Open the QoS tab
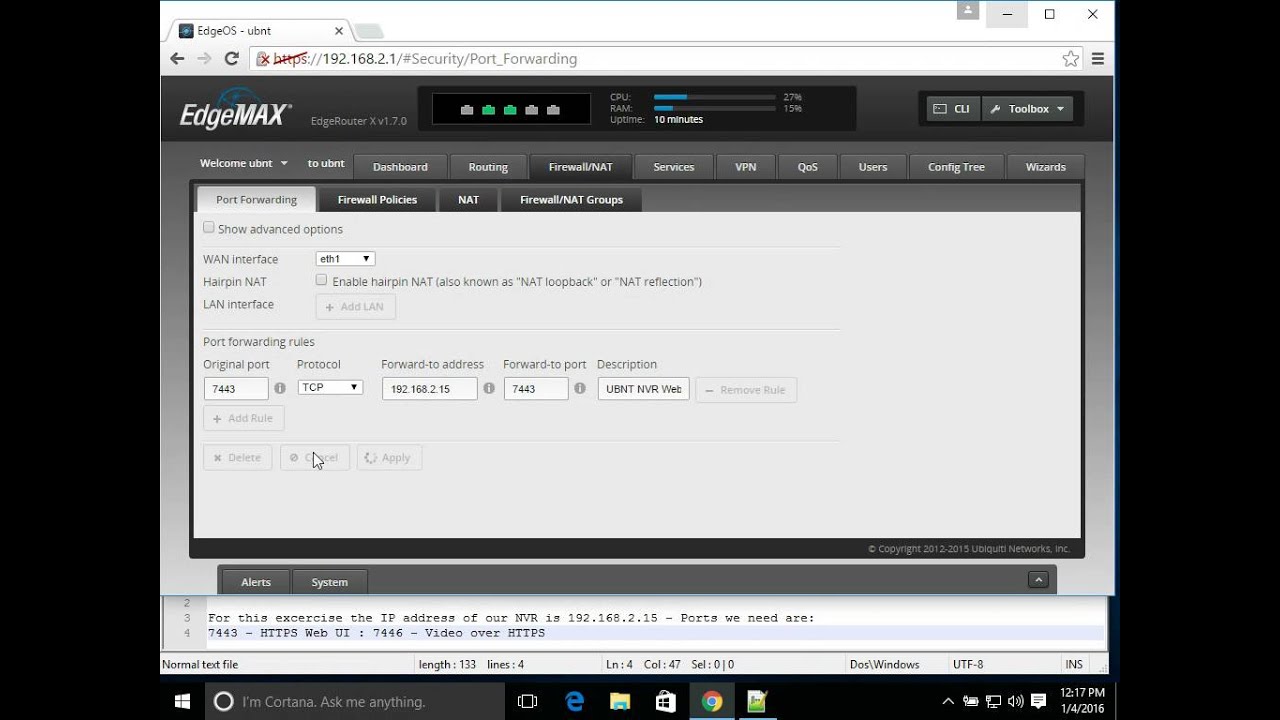 click(808, 167)
